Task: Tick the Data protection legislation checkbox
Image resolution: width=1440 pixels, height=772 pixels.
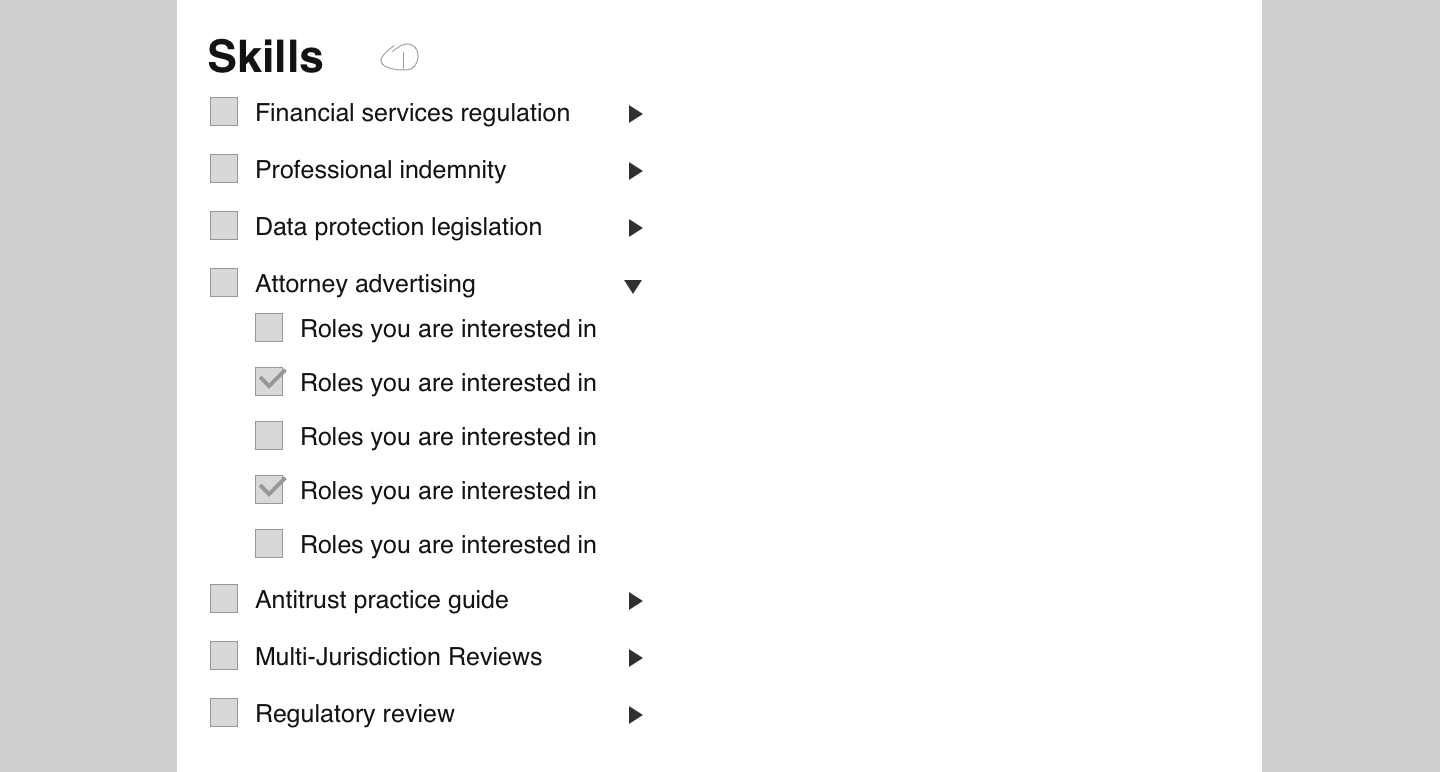Action: tap(224, 226)
